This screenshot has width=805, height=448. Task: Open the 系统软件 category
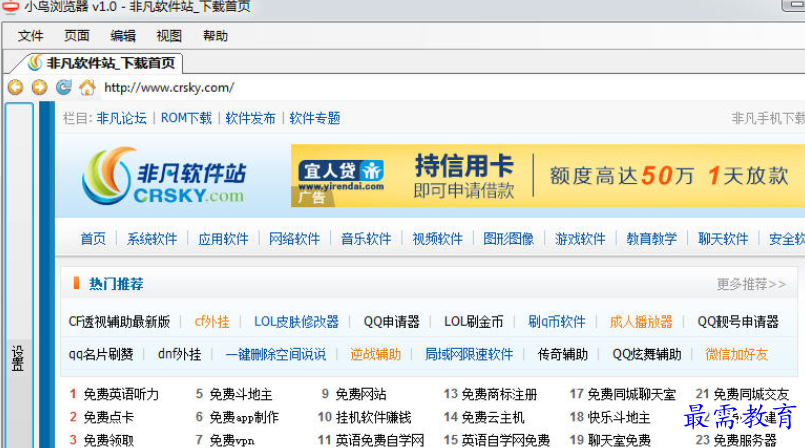coord(152,239)
